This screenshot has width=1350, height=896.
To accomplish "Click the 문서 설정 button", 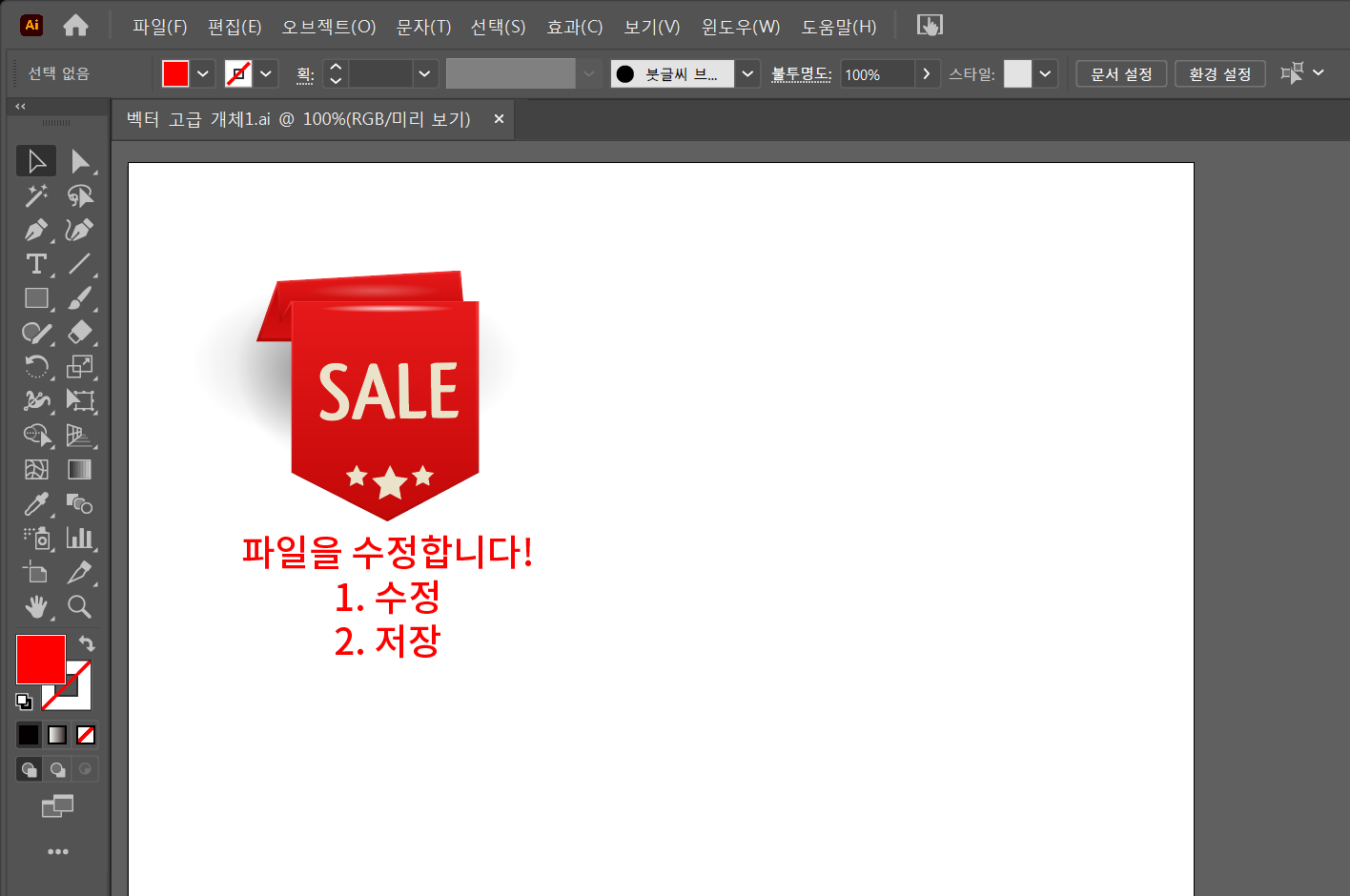I will (x=1120, y=73).
